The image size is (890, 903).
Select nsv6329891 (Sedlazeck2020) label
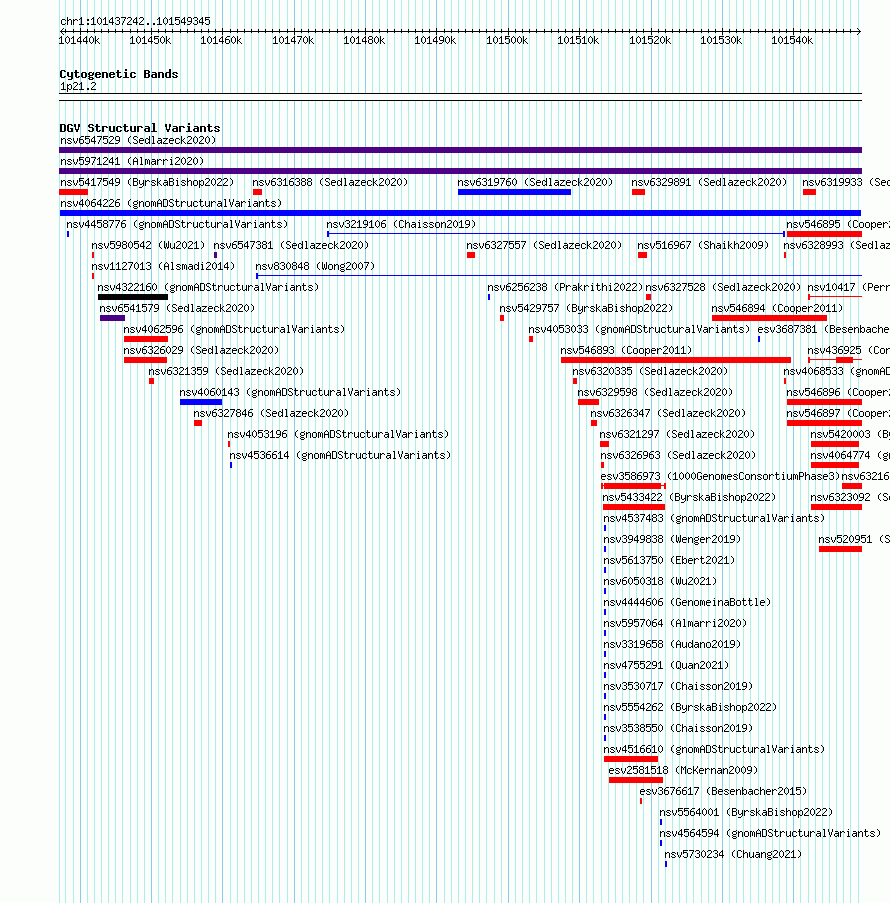(709, 182)
